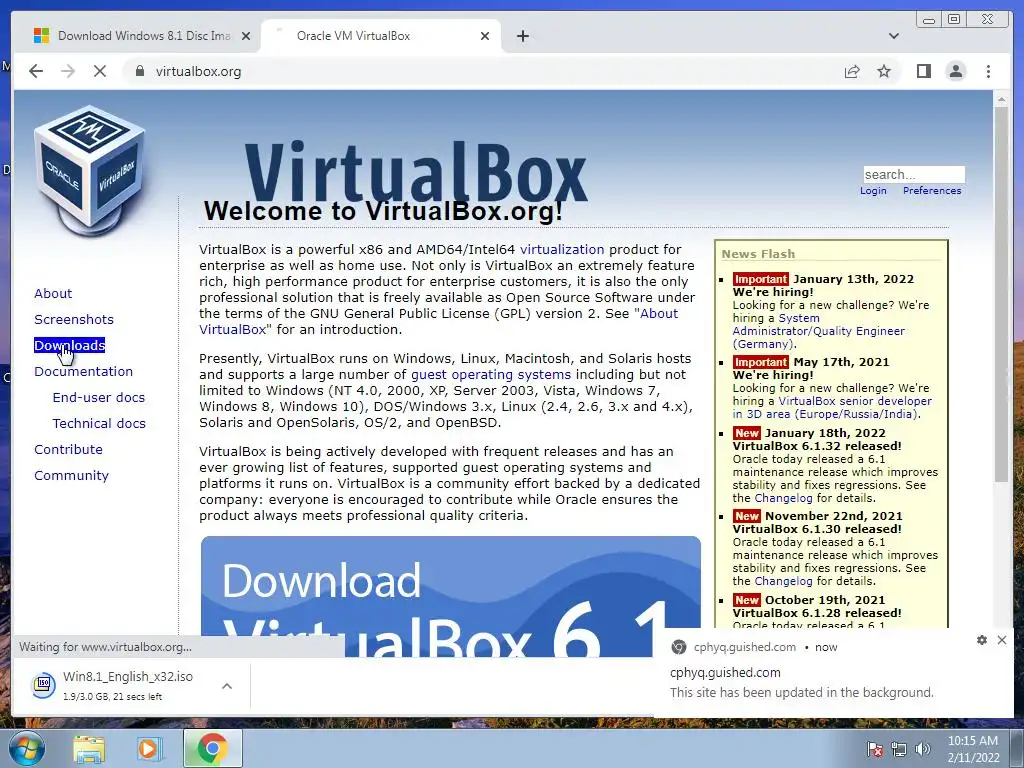Open Screenshots page in sidebar
Viewport: 1024px width, 768px height.
pos(74,319)
